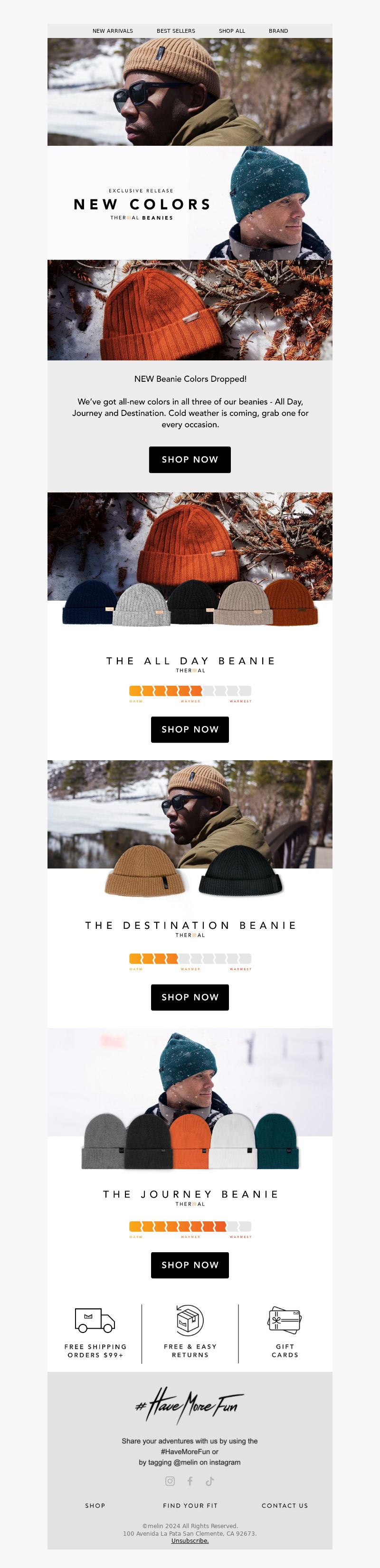Click the free shipping truck icon
Image resolution: width=380 pixels, height=1568 pixels.
pos(95,1320)
